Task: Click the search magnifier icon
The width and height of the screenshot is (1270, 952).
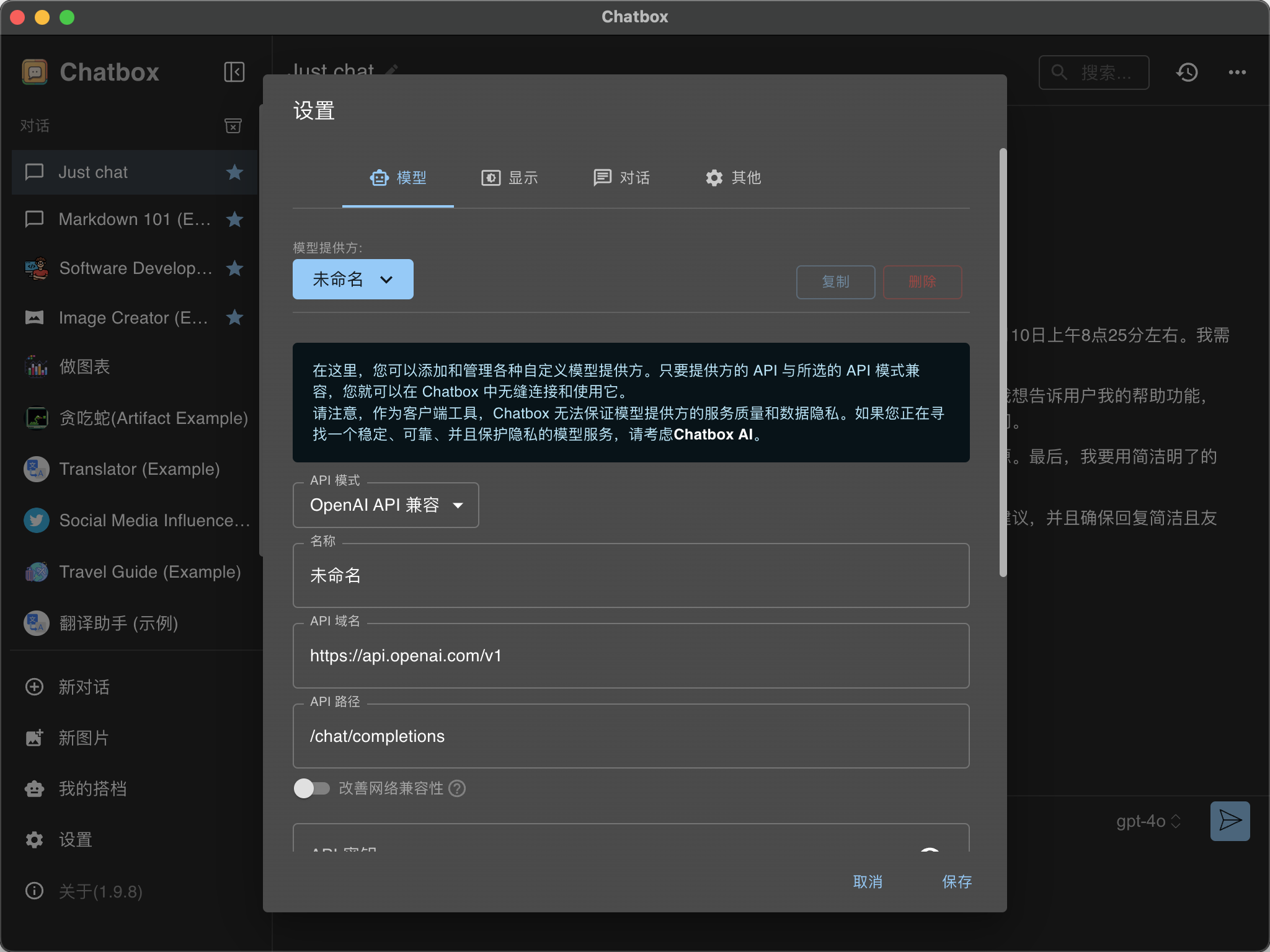Action: (x=1059, y=72)
